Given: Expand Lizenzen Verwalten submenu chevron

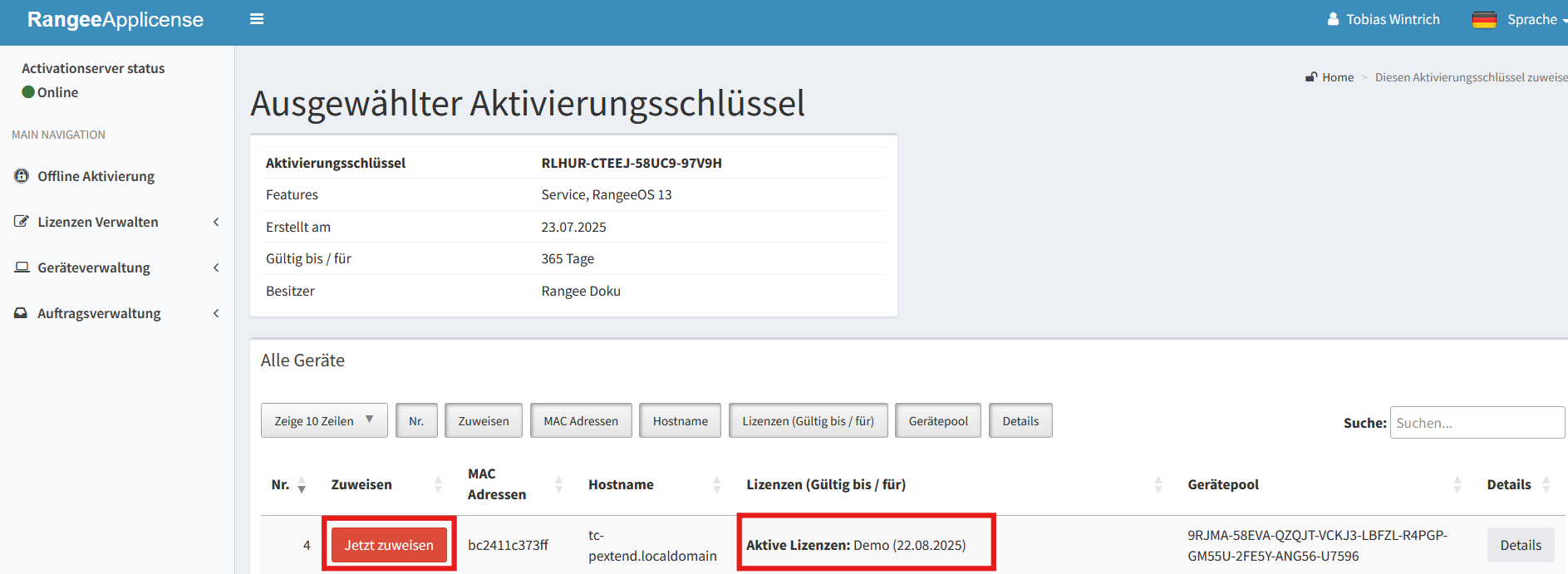Looking at the screenshot, I should coord(216,222).
